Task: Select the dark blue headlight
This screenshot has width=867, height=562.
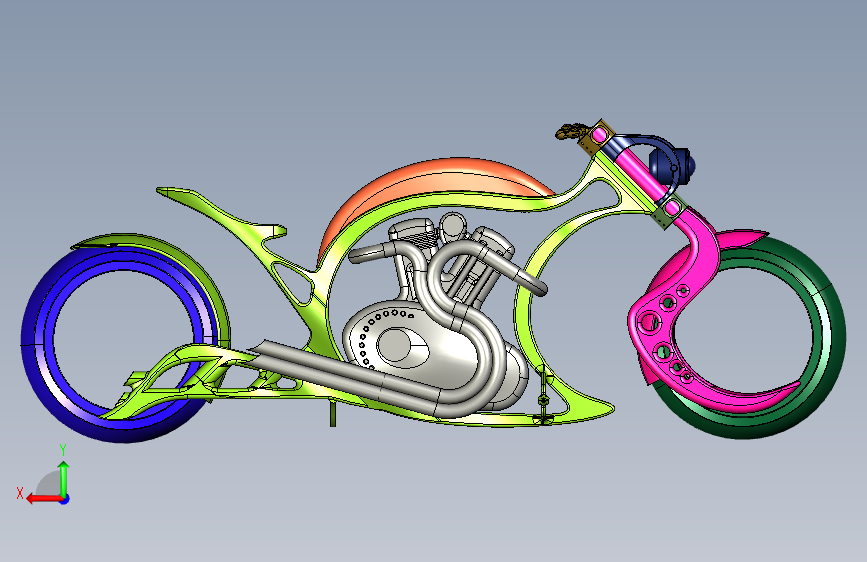Action: coord(672,164)
